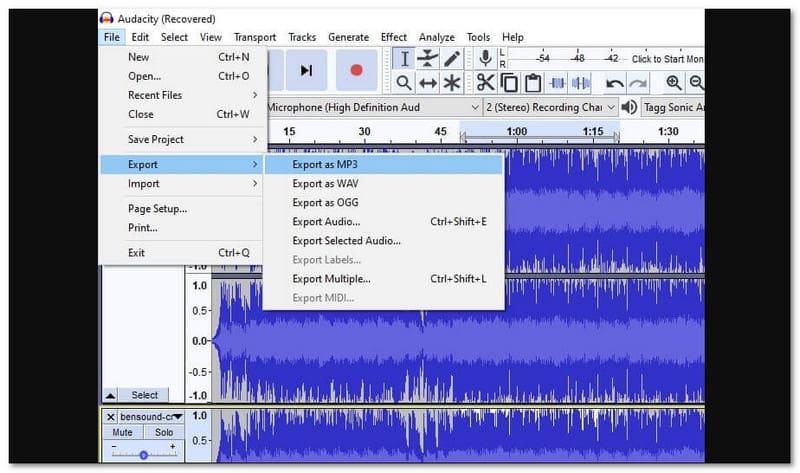Select the Draw pencil tool

tap(452, 59)
